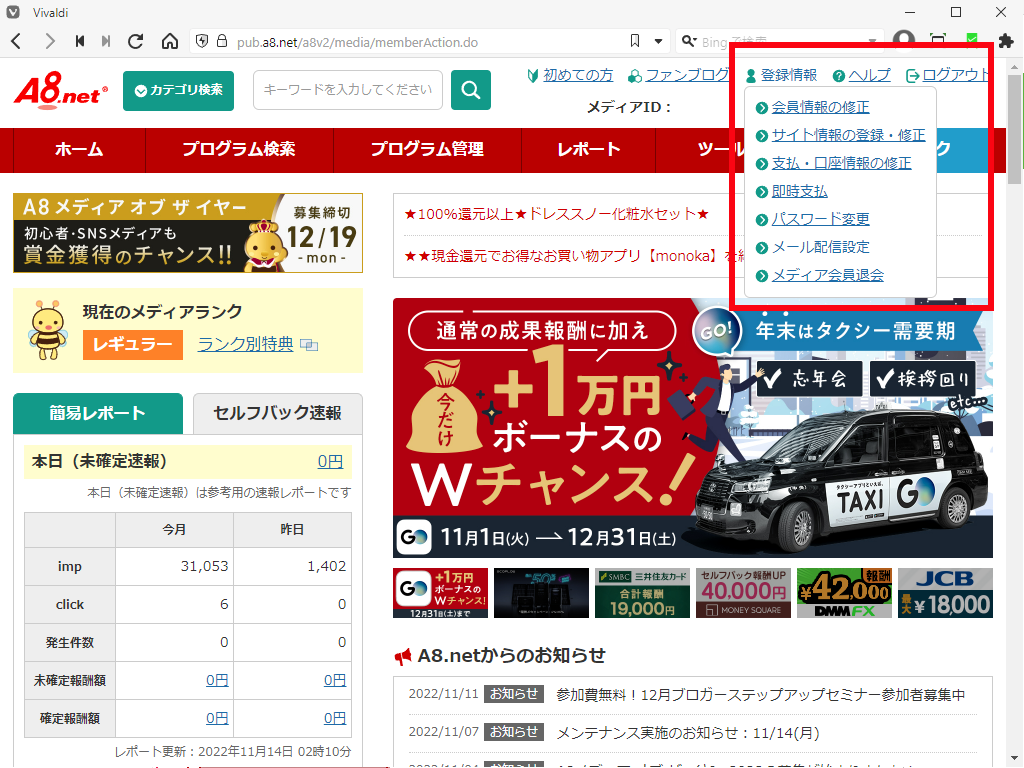Open the メンテナンス実施のお知らせ news item

(x=688, y=733)
